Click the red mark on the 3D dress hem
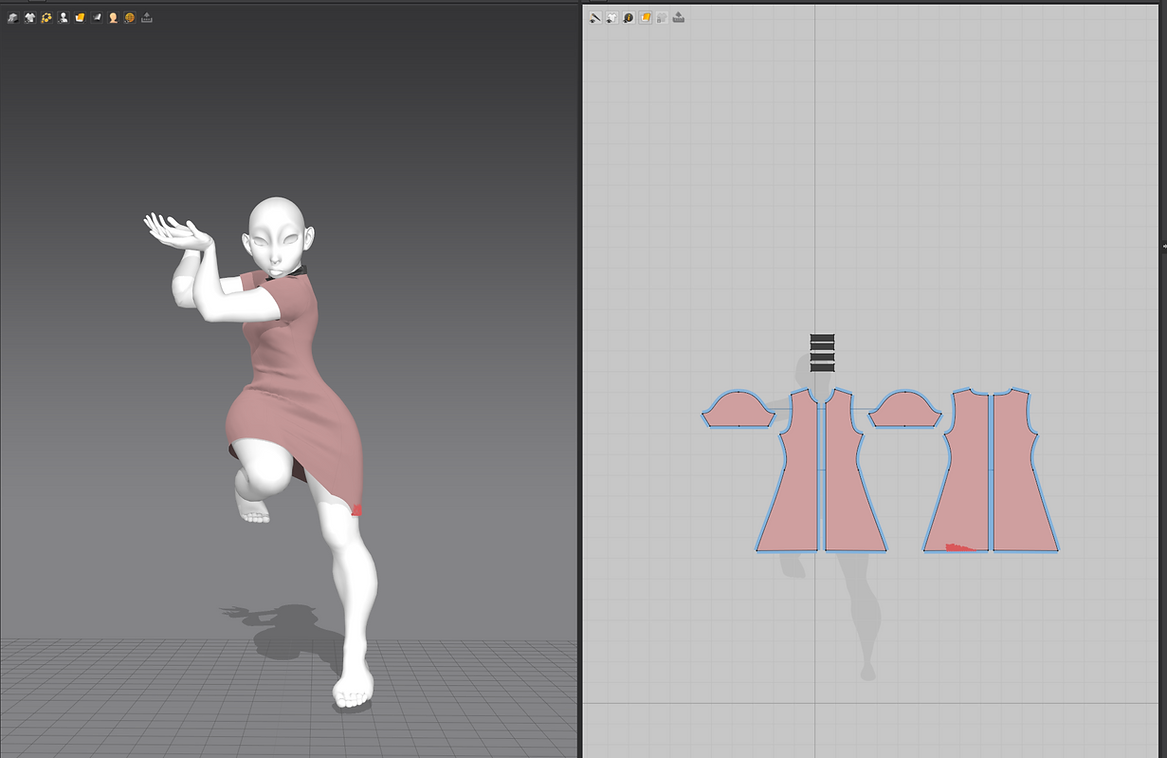Screen dimensions: 1167x758 tap(357, 510)
